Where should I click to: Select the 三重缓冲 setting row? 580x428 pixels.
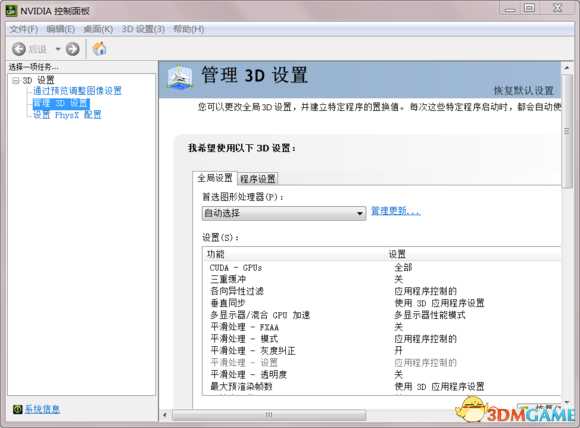tap(382, 279)
